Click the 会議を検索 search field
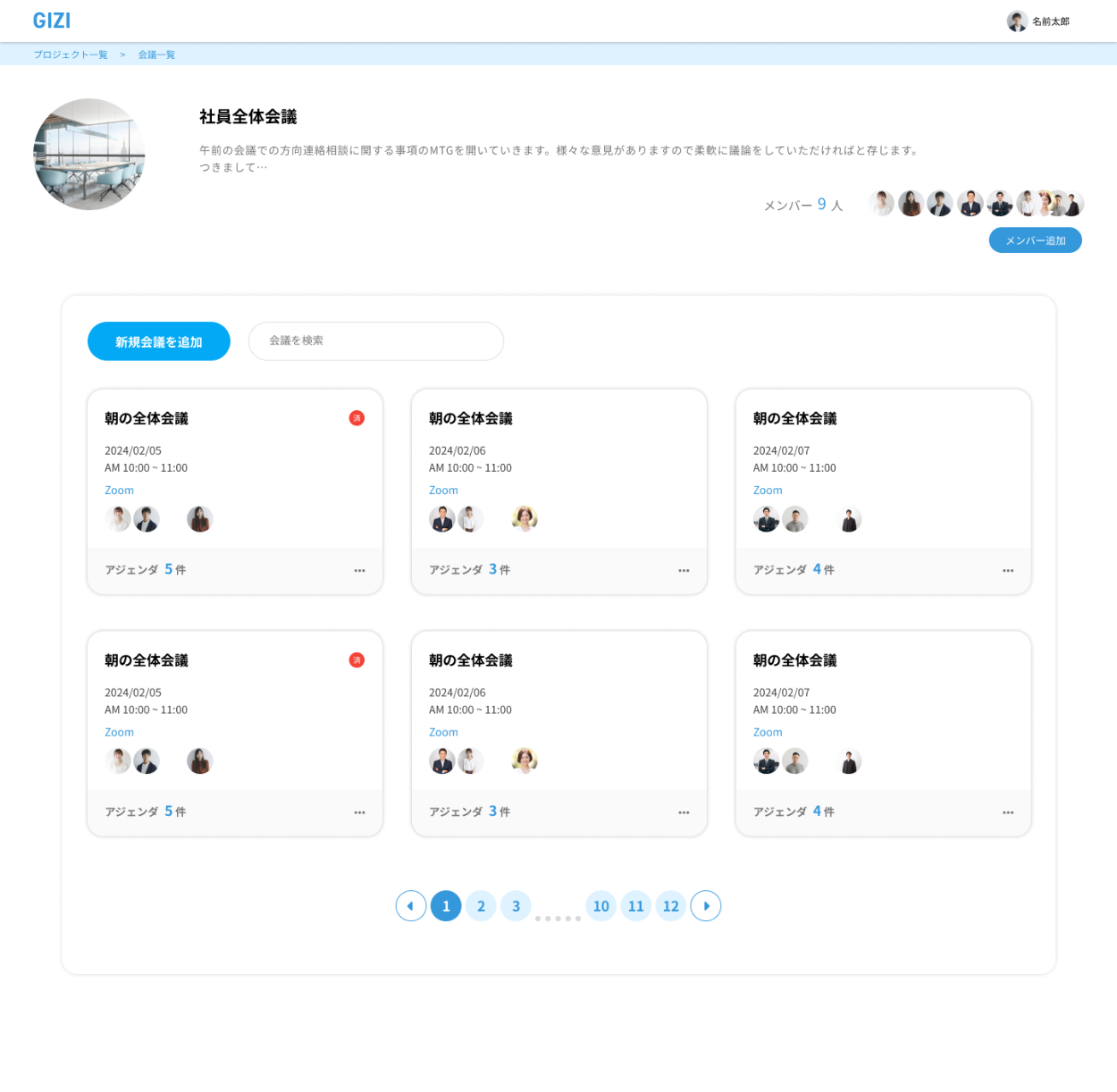Screen dimensions: 1117x1092 pyautogui.click(x=376, y=341)
